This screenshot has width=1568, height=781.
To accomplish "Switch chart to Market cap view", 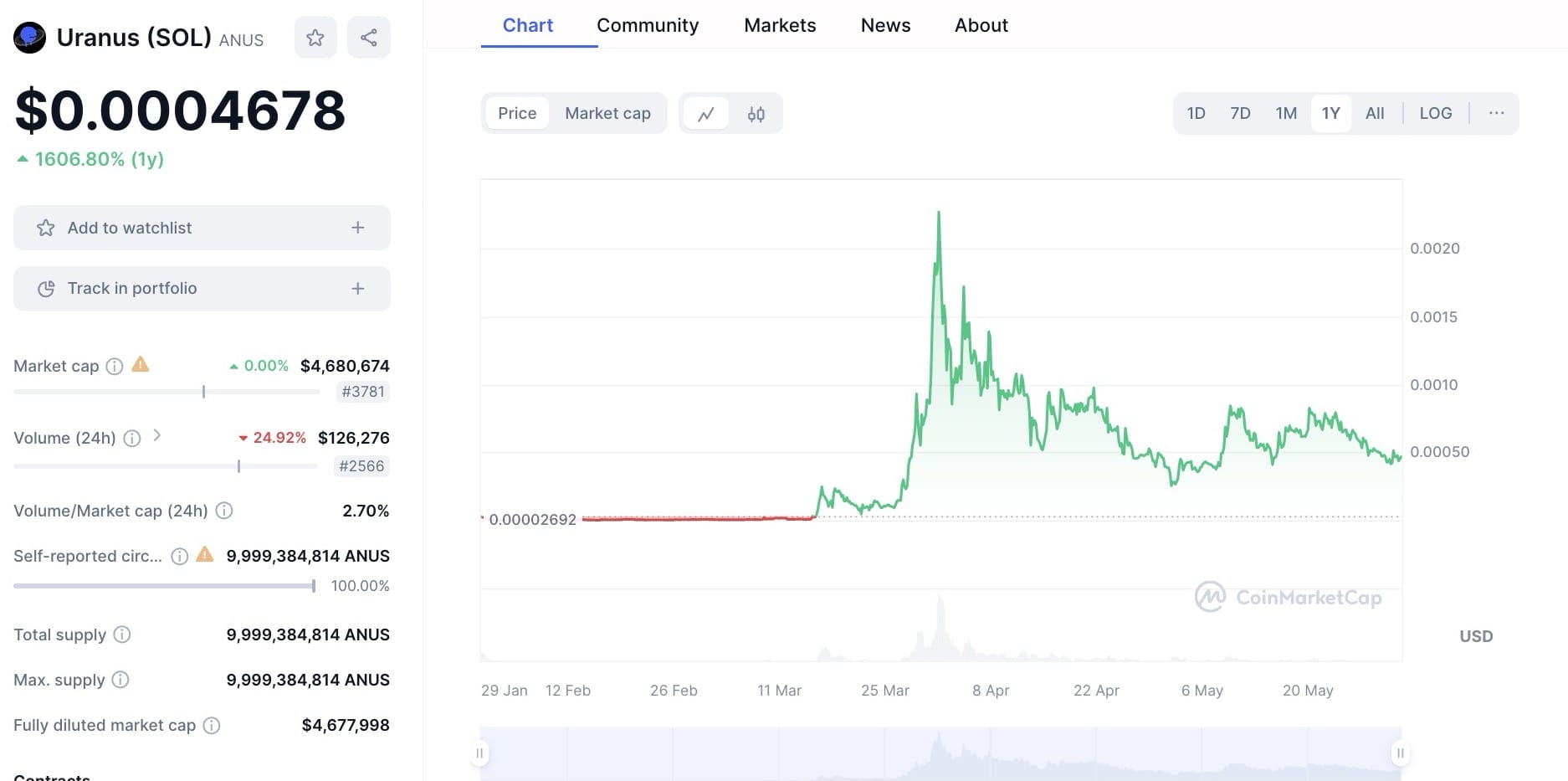I will coord(607,113).
